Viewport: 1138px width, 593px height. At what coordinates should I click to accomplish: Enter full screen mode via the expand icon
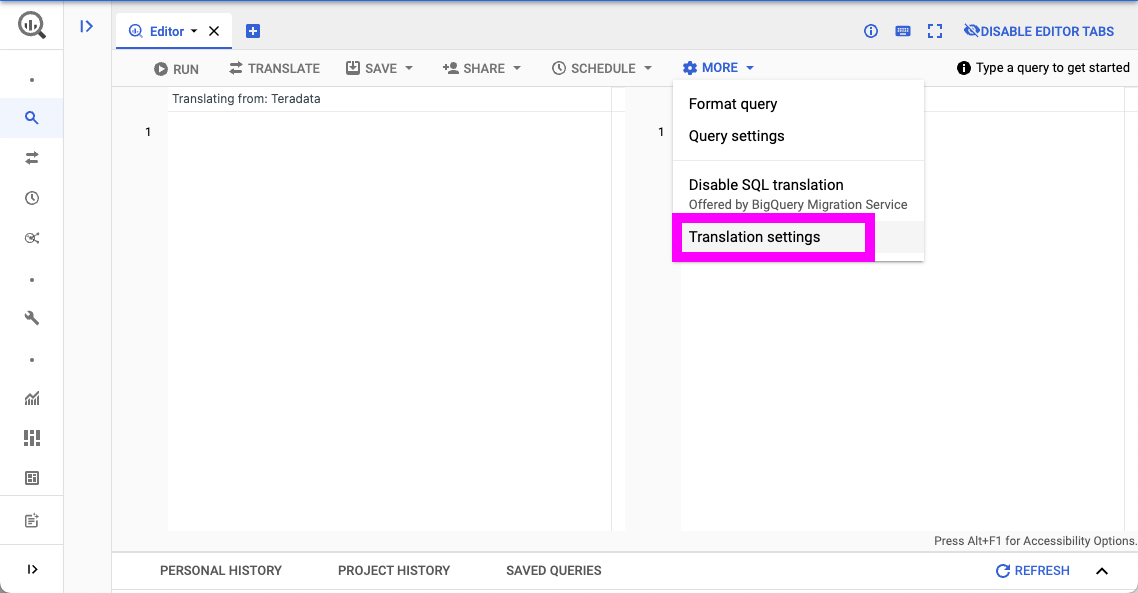[x=934, y=31]
